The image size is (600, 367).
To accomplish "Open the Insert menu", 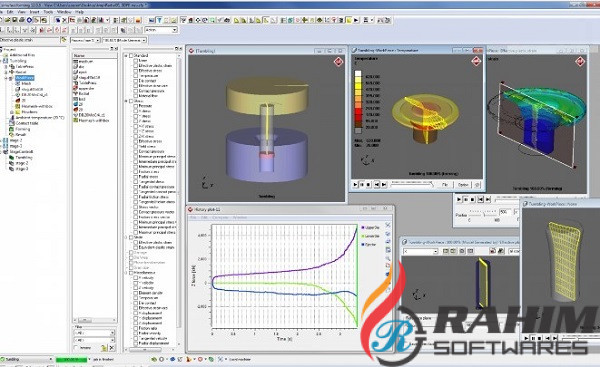I will pyautogui.click(x=34, y=12).
